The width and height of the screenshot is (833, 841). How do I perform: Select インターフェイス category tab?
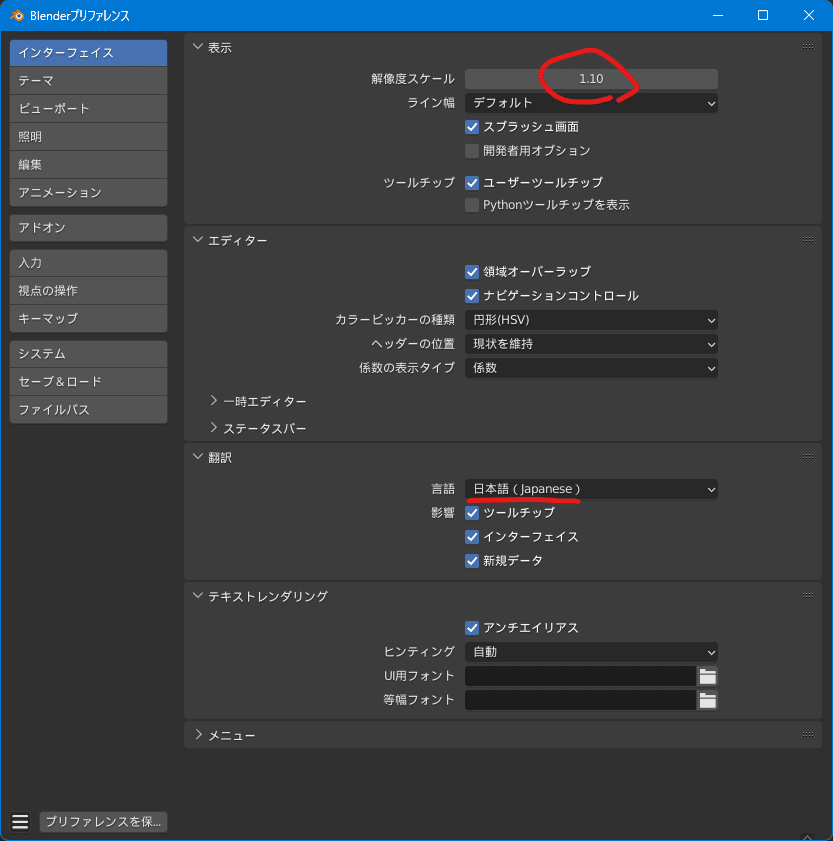click(89, 53)
